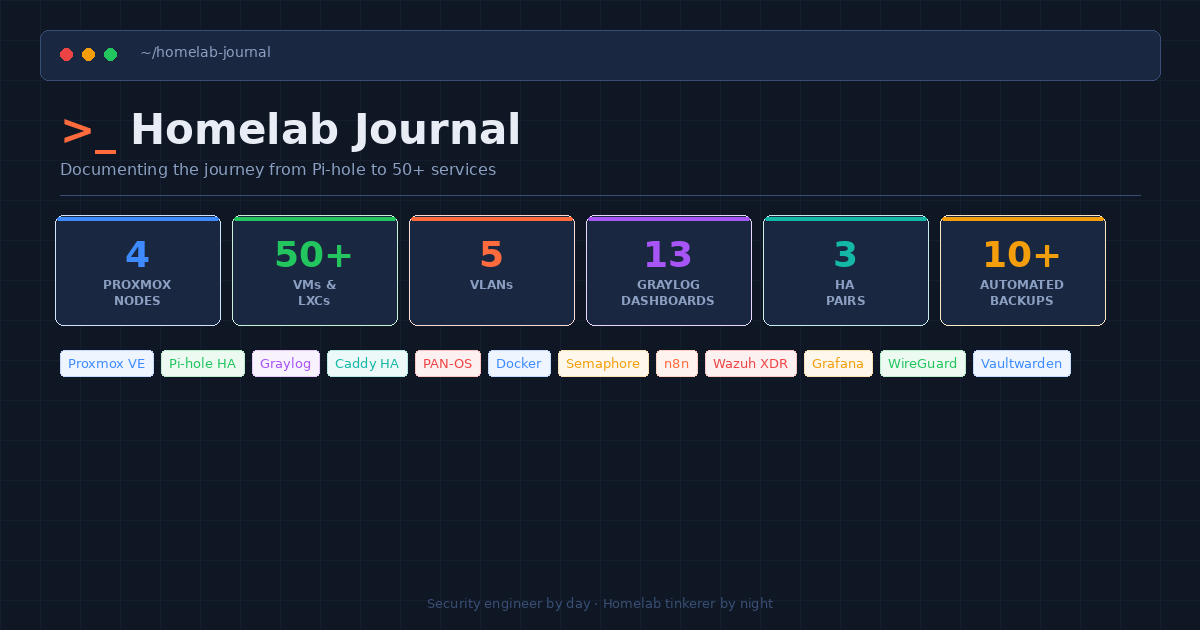This screenshot has height=630, width=1200.
Task: Click the subtitle about Pi-hole to 50+ services
Action: point(278,170)
